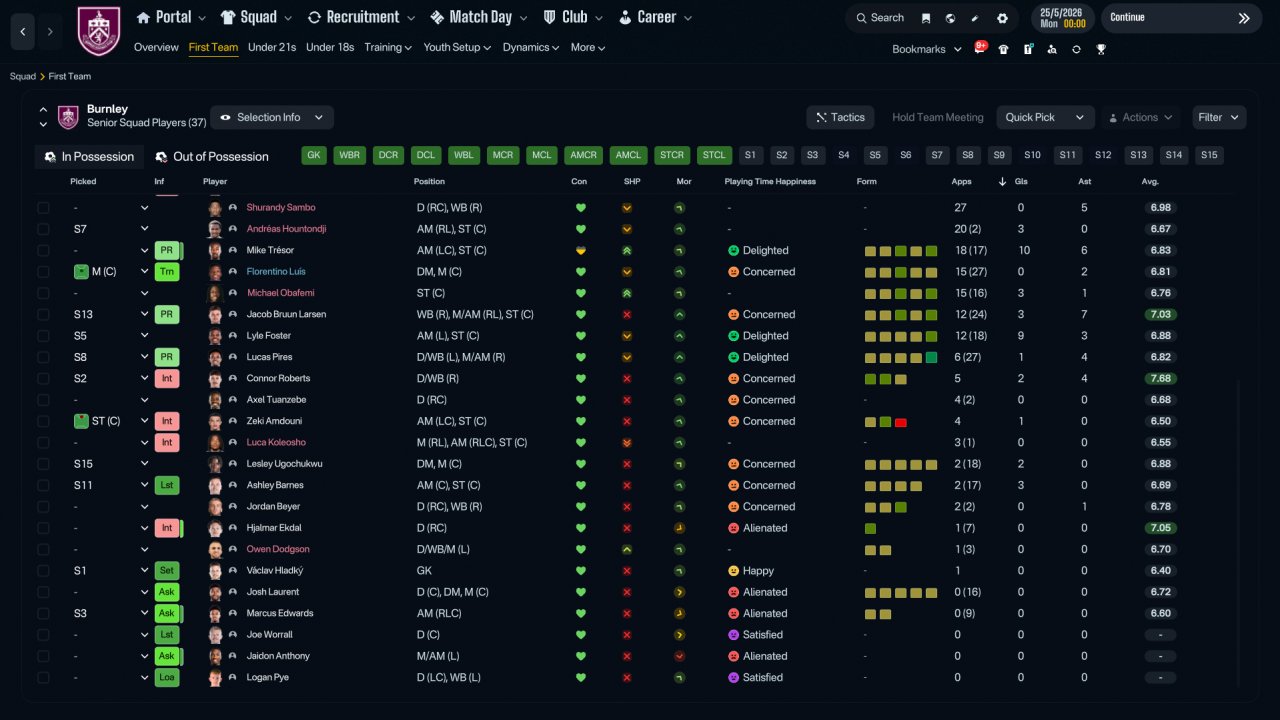Screen dimensions: 1280x720
Task: Open the Actions dropdown
Action: coord(1141,117)
